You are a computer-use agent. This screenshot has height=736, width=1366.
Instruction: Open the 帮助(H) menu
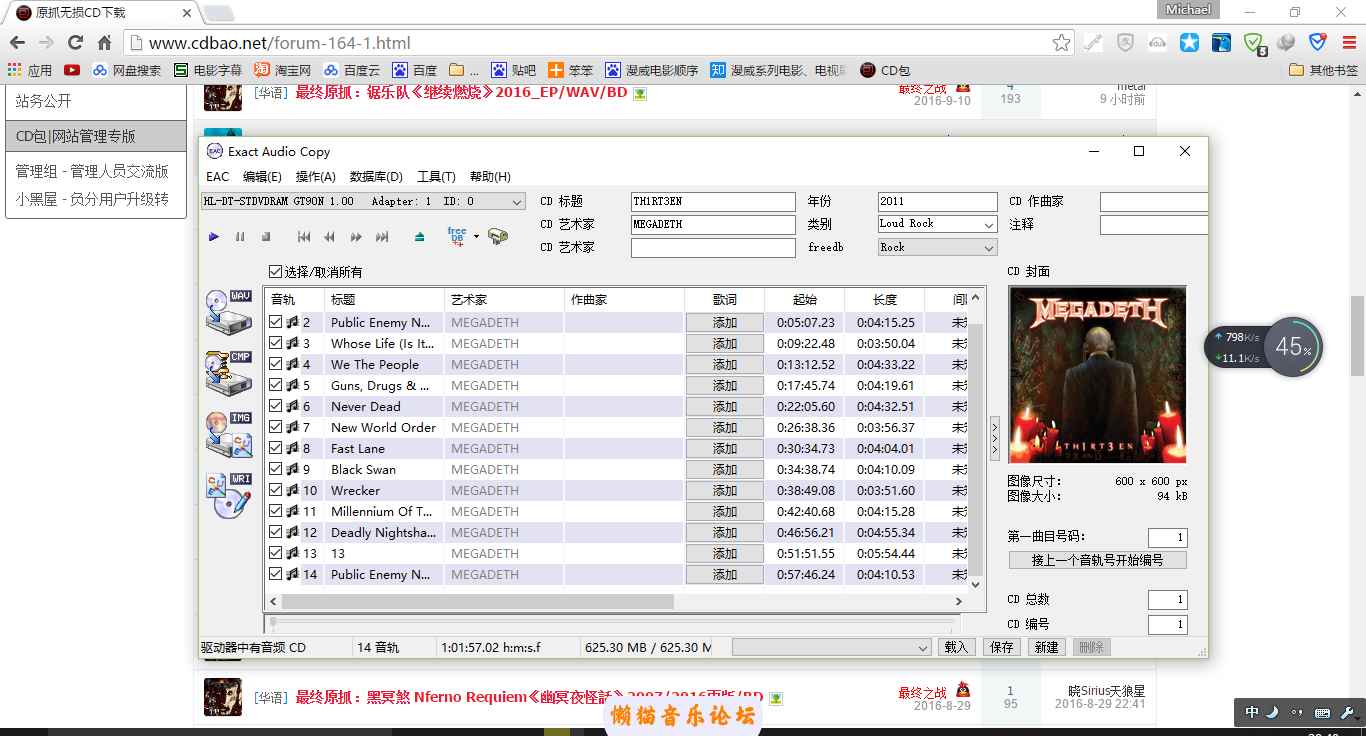[490, 176]
